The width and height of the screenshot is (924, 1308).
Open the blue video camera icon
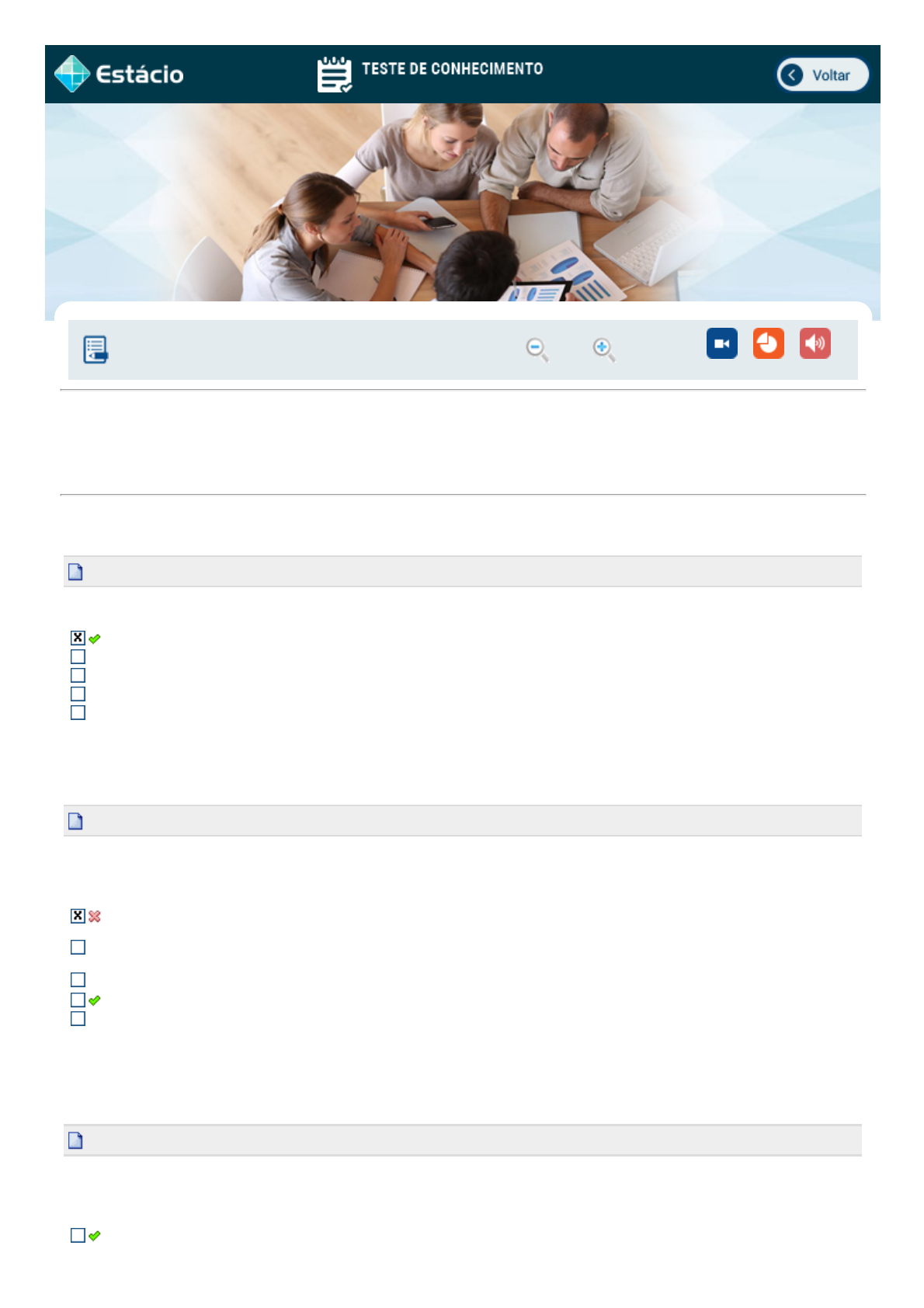721,343
